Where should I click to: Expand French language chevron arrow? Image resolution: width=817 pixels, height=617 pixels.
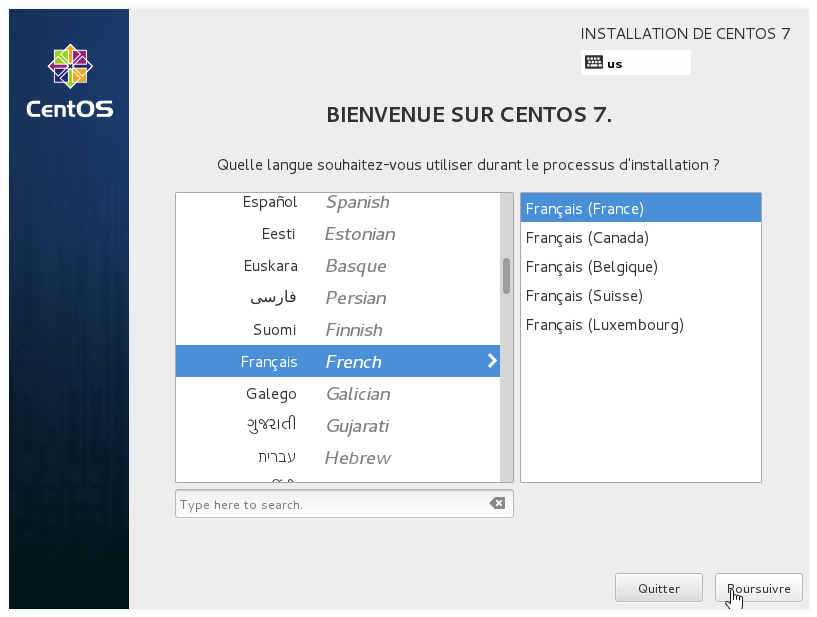coord(492,361)
